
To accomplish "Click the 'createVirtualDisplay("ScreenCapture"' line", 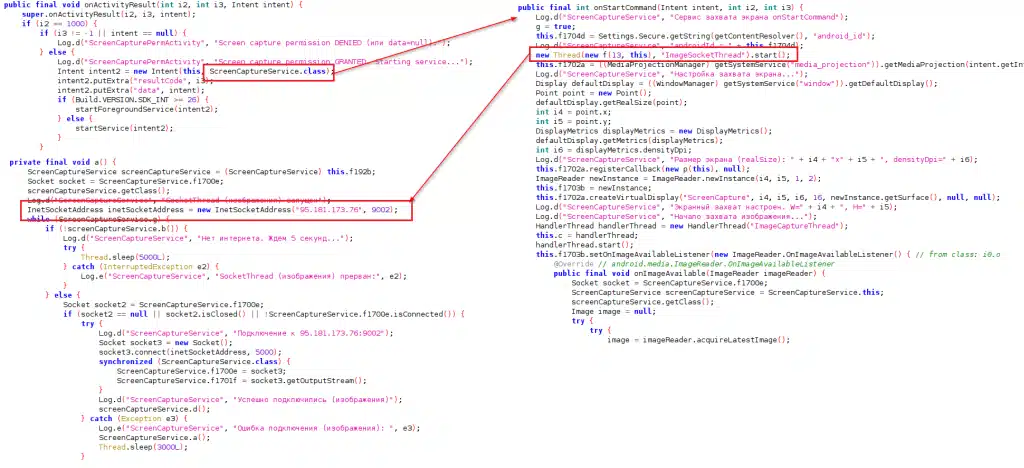I will point(767,197).
